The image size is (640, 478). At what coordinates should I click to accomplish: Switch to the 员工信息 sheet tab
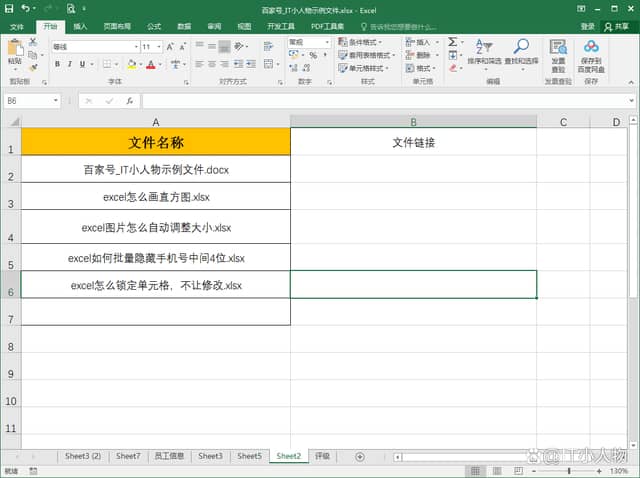click(169, 456)
